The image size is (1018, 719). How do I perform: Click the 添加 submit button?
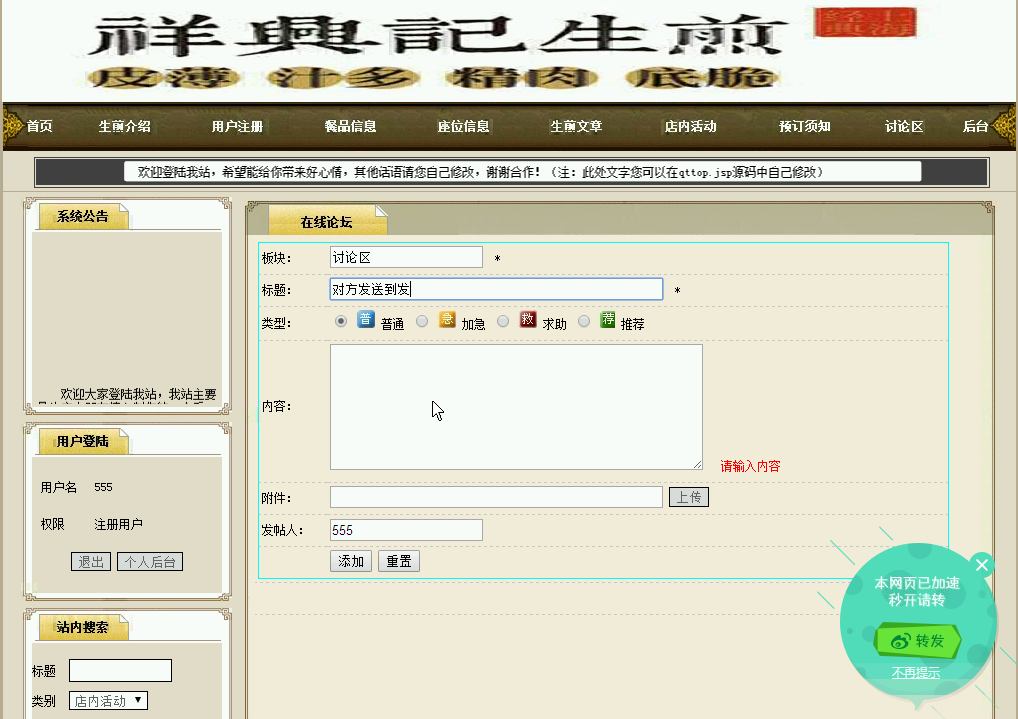point(351,561)
